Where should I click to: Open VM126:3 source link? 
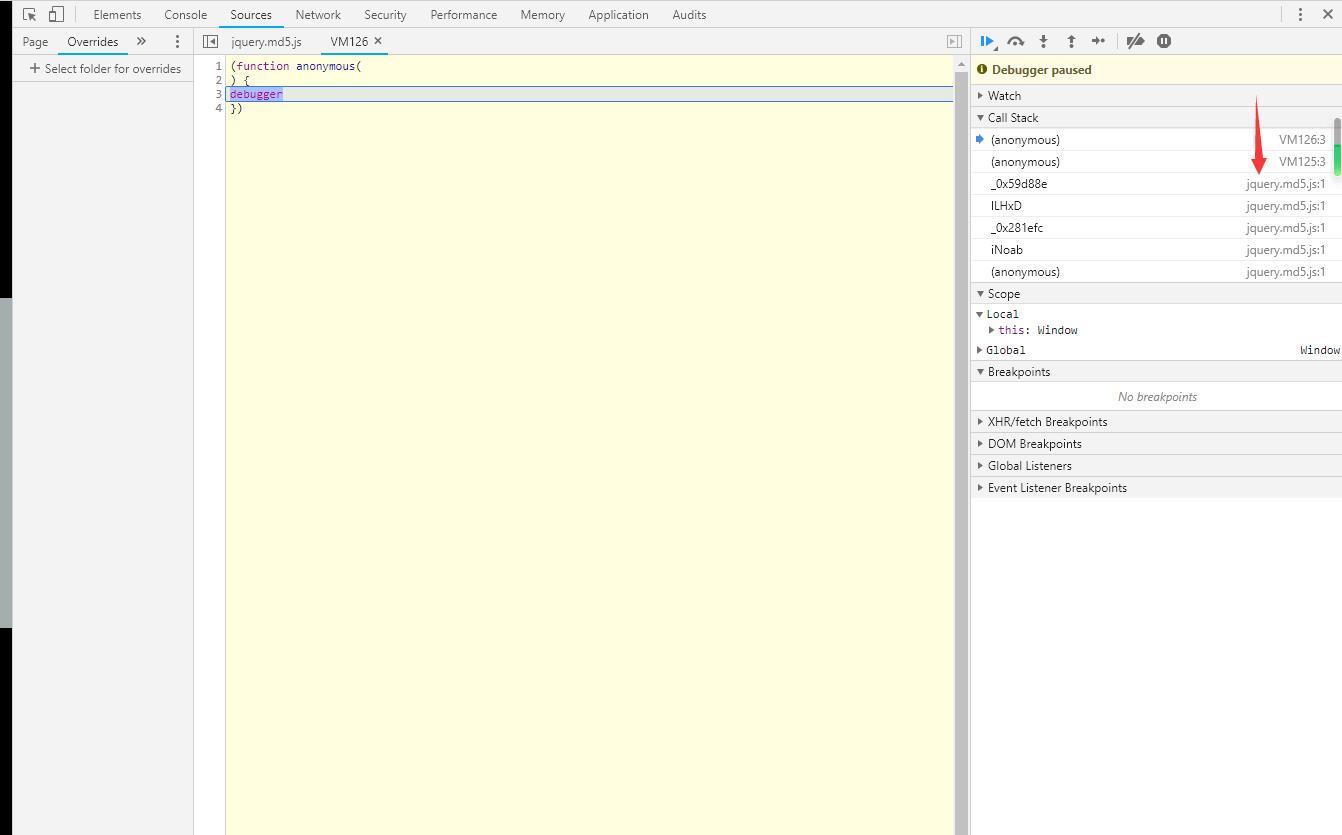[x=1302, y=140]
